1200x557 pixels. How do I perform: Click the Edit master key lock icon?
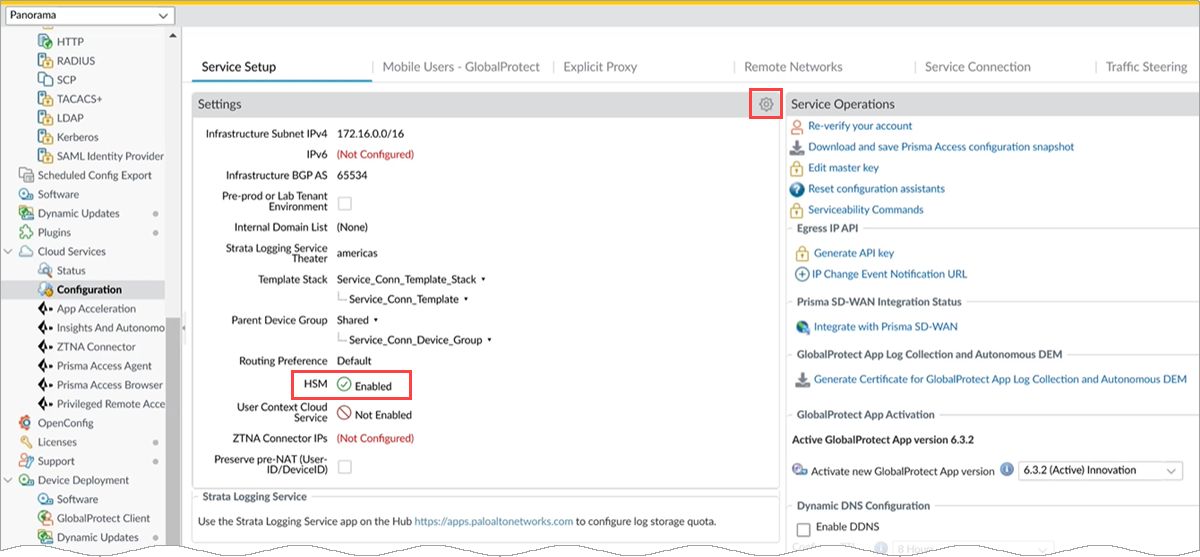[x=797, y=168]
